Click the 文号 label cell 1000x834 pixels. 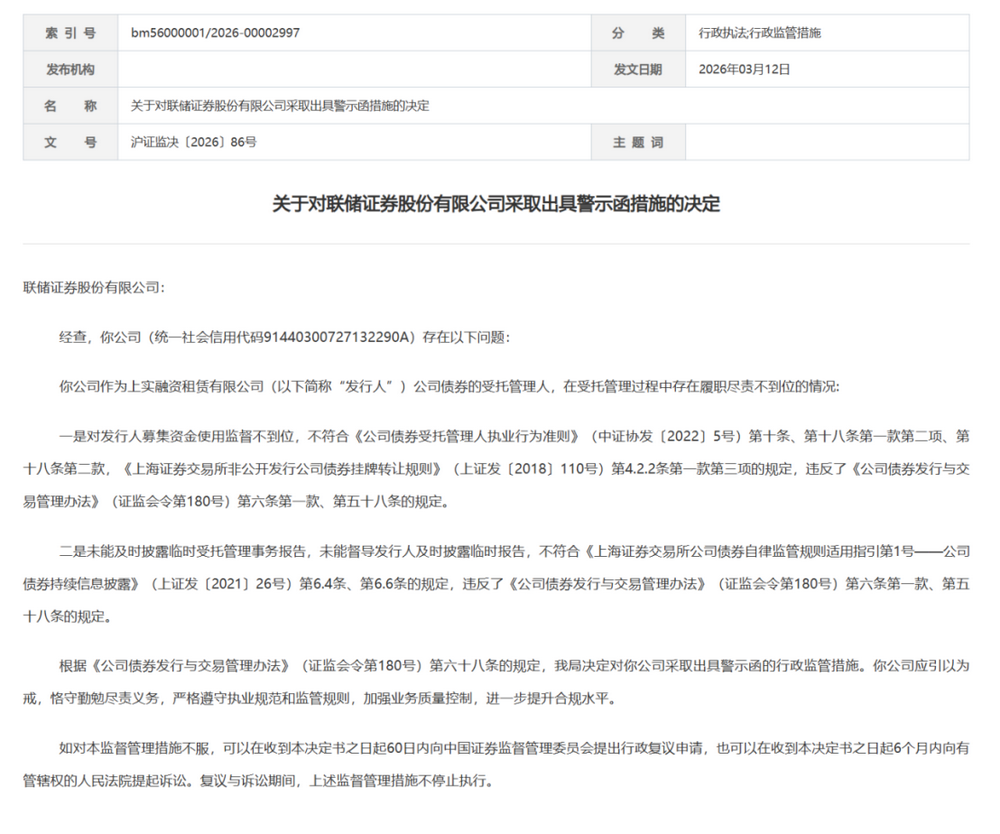point(70,142)
